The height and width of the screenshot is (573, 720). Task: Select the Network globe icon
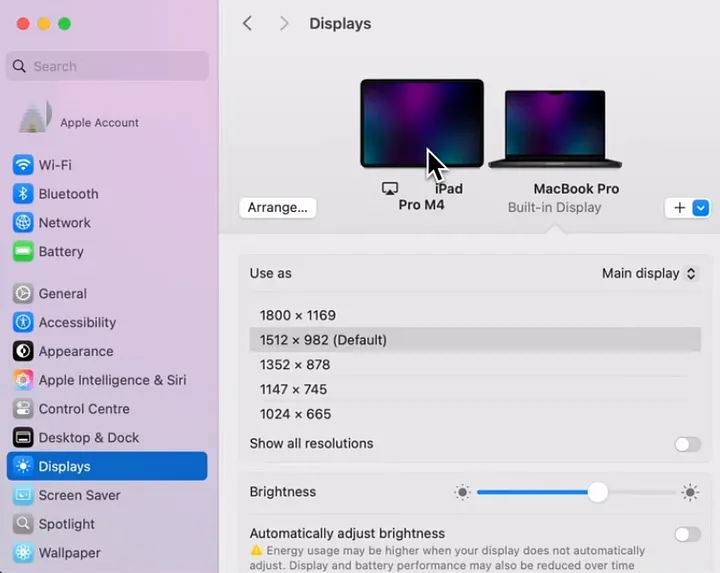pyautogui.click(x=23, y=223)
